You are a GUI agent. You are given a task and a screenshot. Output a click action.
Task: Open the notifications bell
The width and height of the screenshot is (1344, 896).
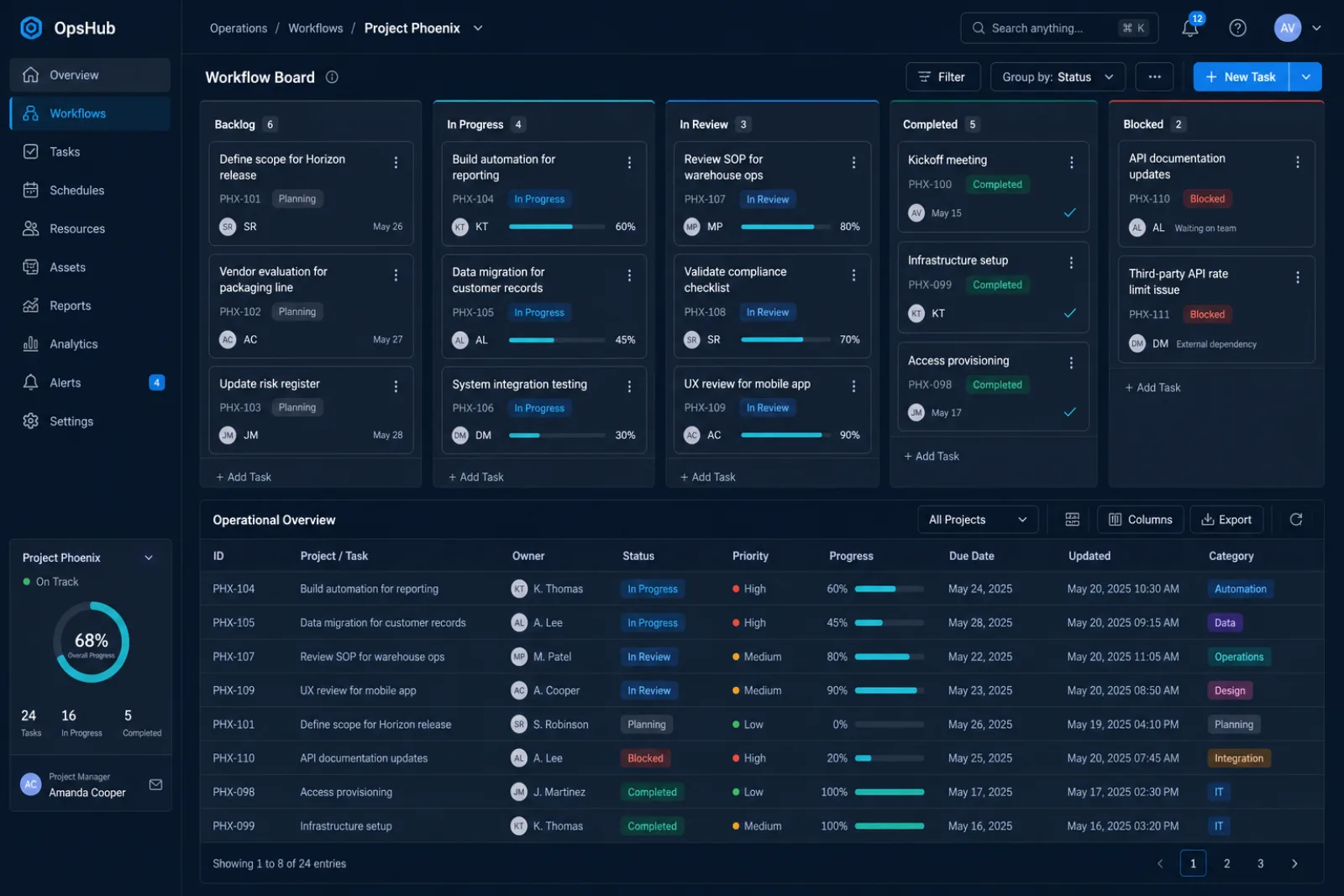point(1190,28)
